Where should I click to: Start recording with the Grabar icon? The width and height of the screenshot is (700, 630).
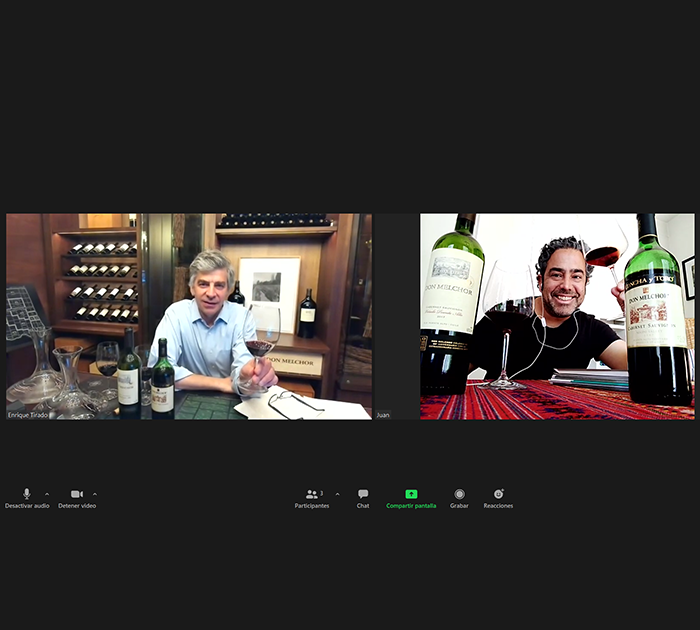click(x=459, y=494)
